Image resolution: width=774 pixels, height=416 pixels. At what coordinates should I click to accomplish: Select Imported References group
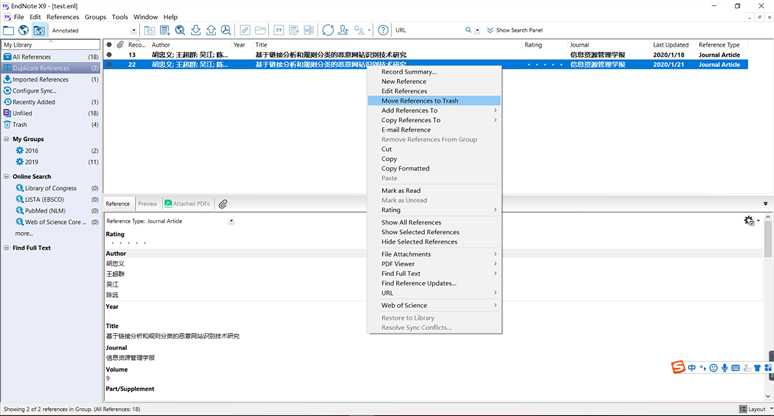[x=51, y=79]
